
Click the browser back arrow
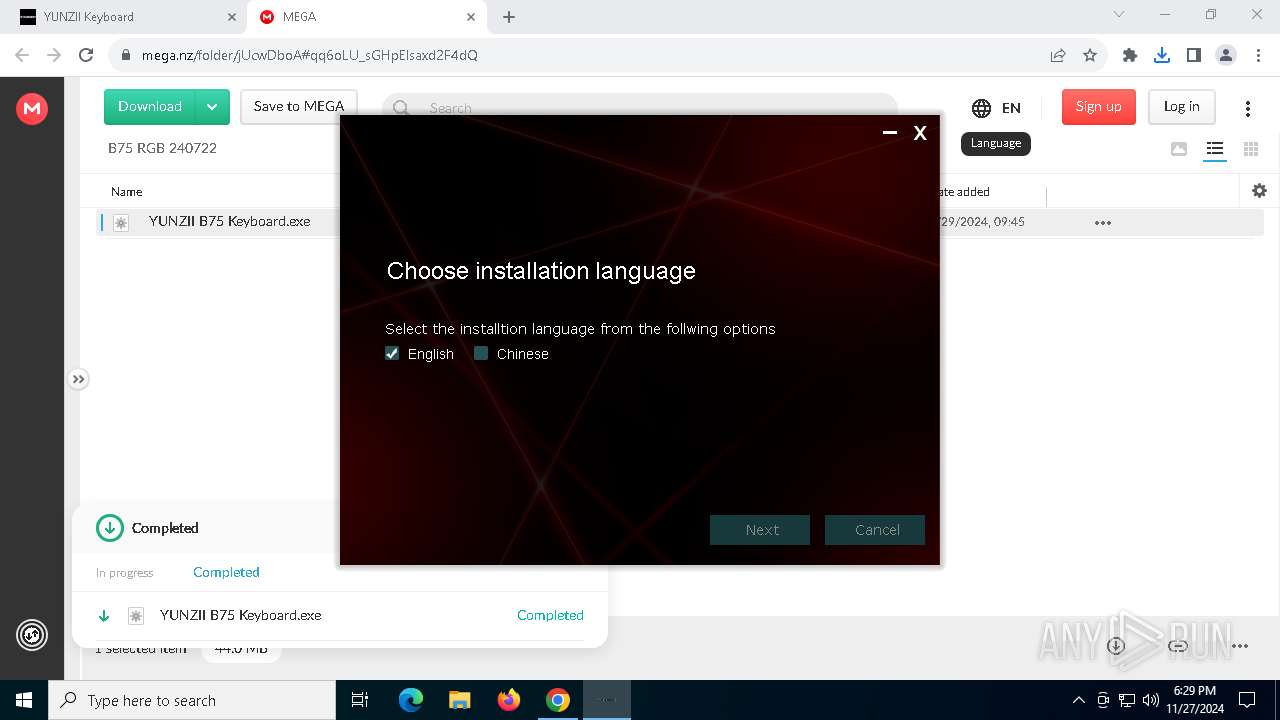coord(22,55)
